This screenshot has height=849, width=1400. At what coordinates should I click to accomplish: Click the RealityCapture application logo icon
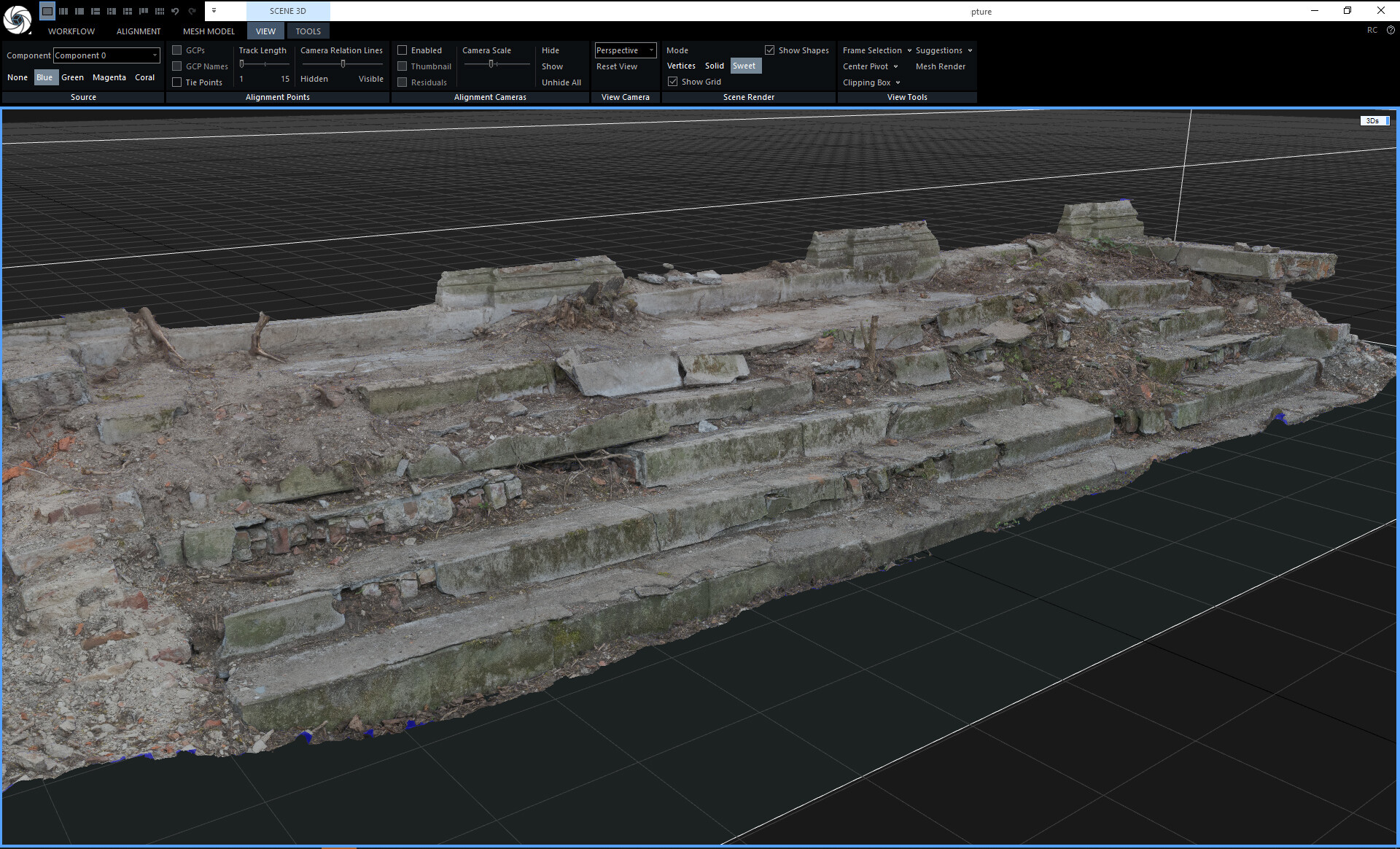(x=17, y=18)
